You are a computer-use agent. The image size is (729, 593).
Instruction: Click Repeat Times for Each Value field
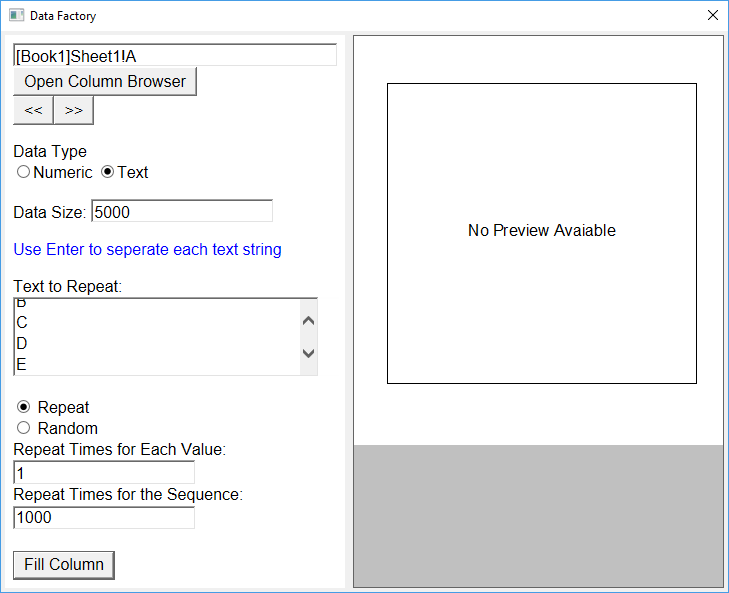click(x=103, y=472)
